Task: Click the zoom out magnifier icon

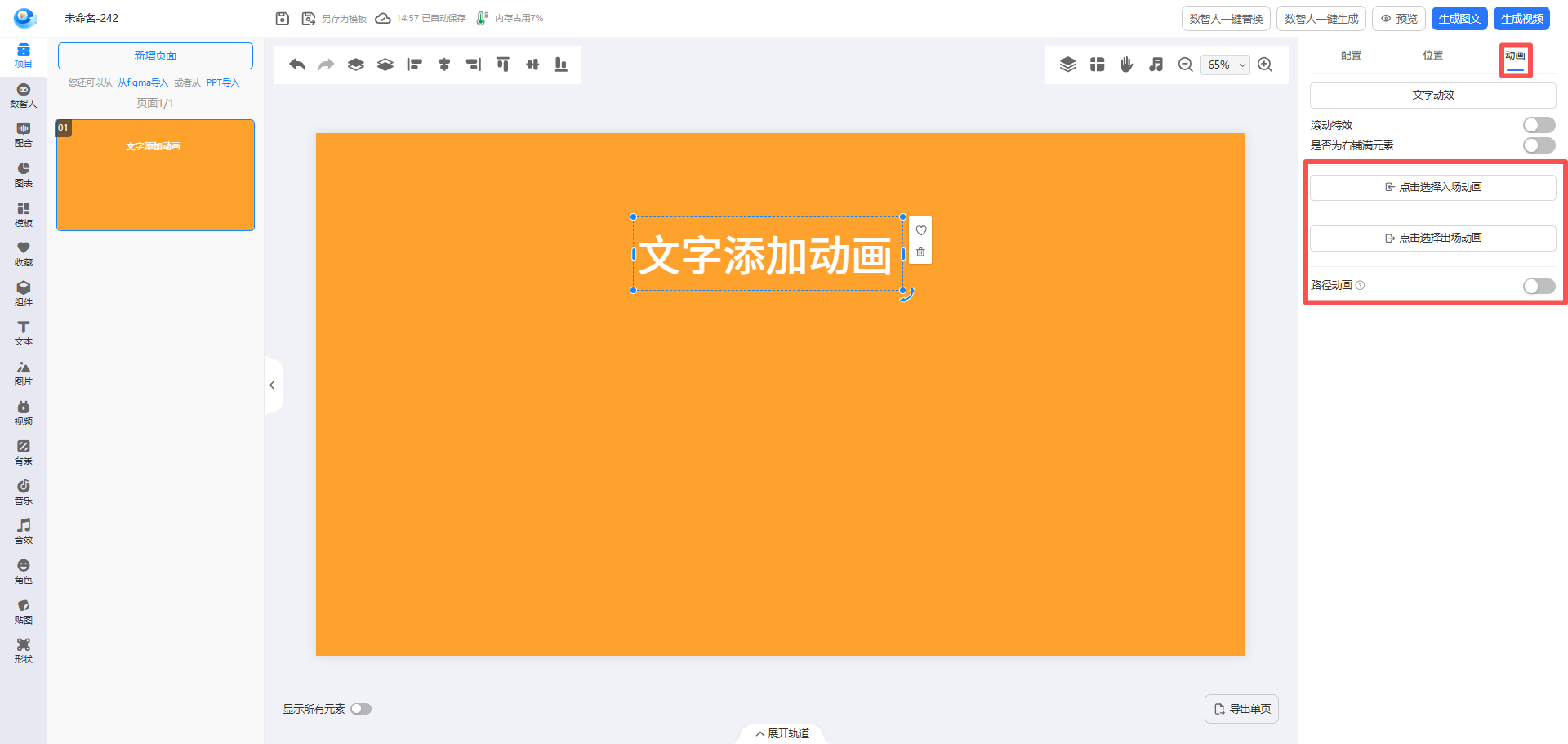Action: pos(1185,65)
